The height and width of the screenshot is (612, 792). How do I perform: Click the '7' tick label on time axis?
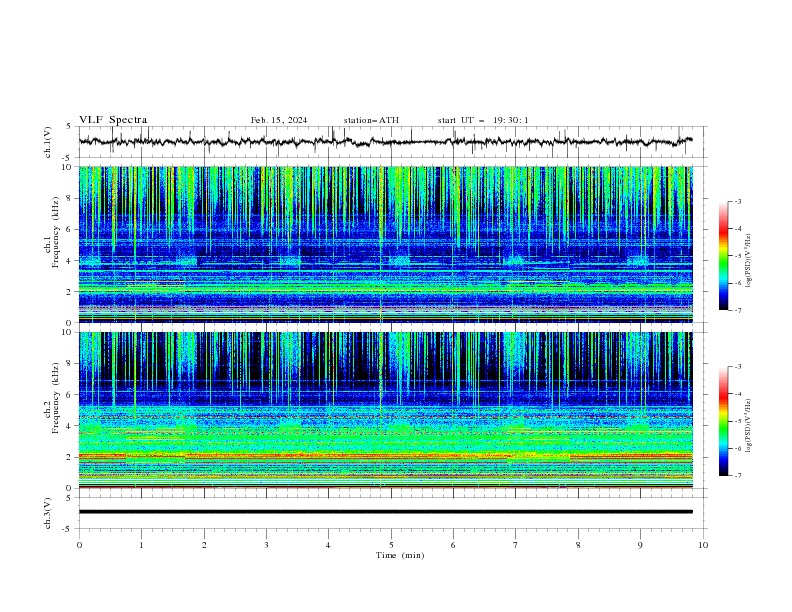516,545
